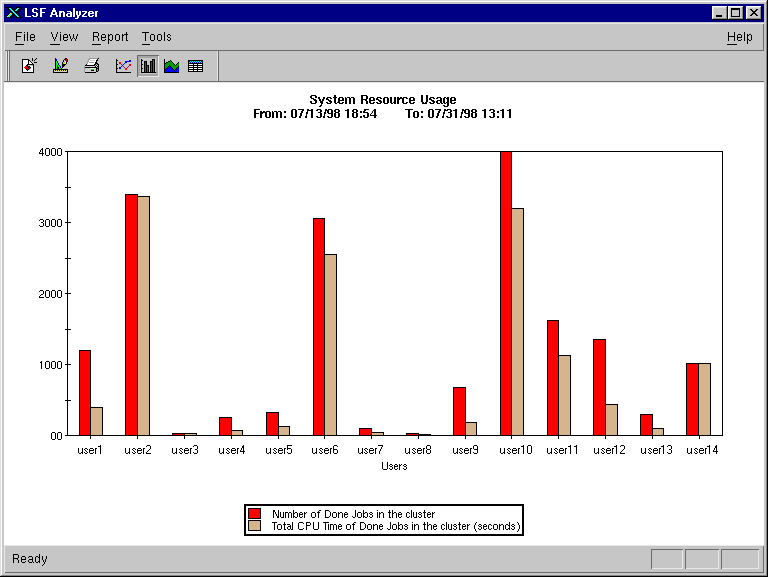Open the Help menu
Viewport: 768px width, 577px height.
[x=739, y=37]
